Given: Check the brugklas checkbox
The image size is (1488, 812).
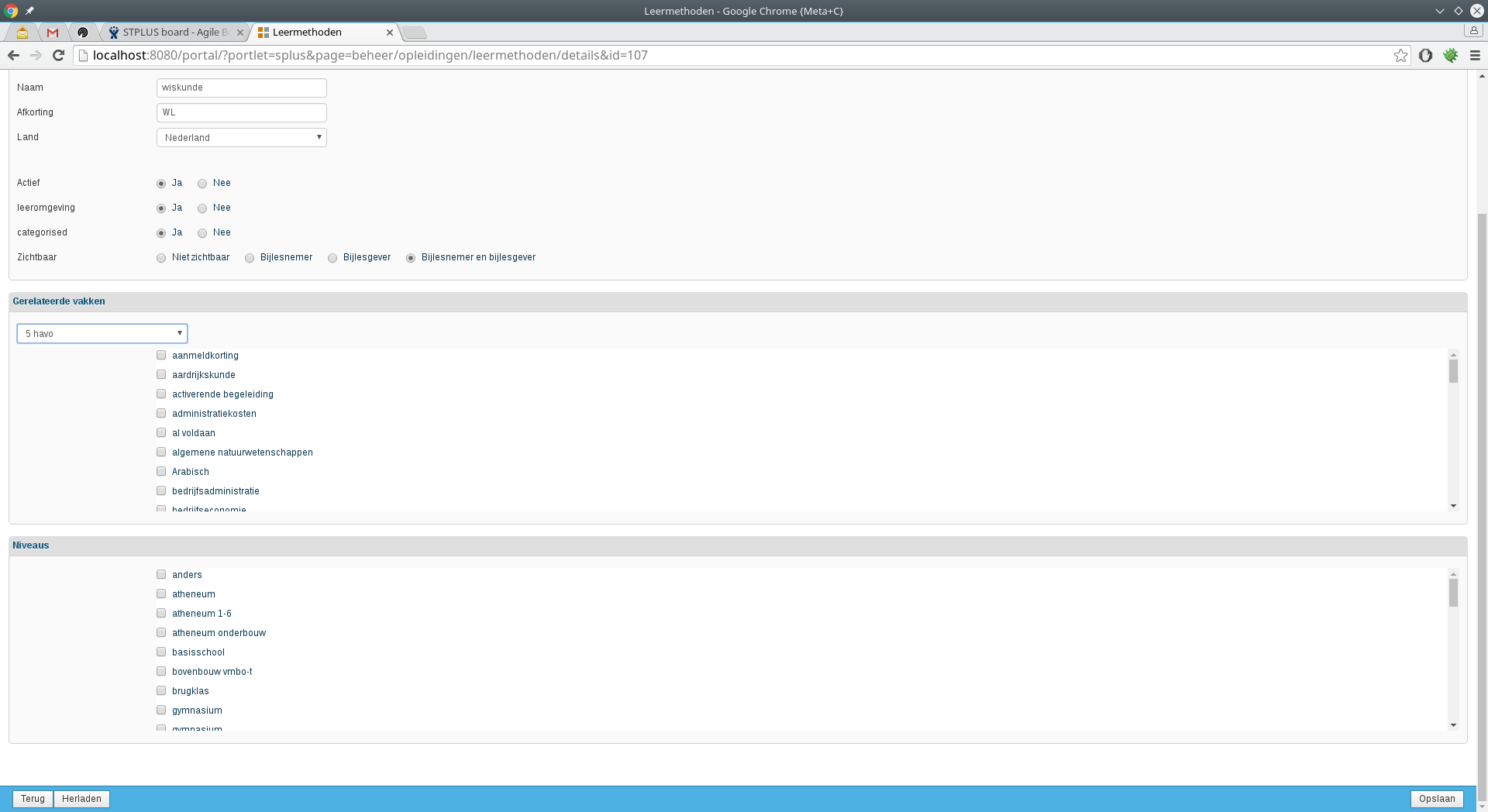Looking at the screenshot, I should tap(161, 690).
